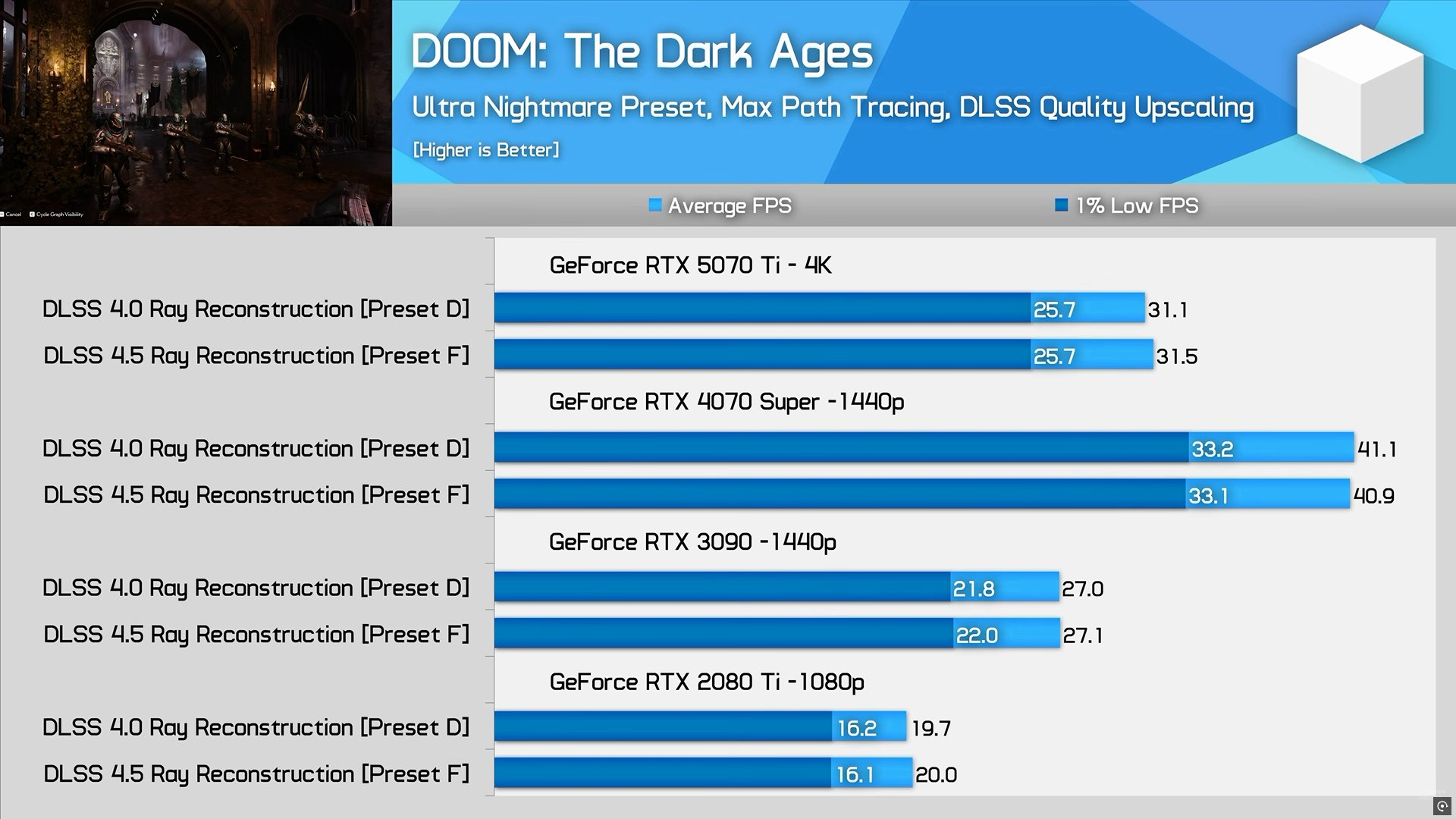The height and width of the screenshot is (819, 1456).
Task: Click the 31.1 average FPS value
Action: coord(1168,309)
